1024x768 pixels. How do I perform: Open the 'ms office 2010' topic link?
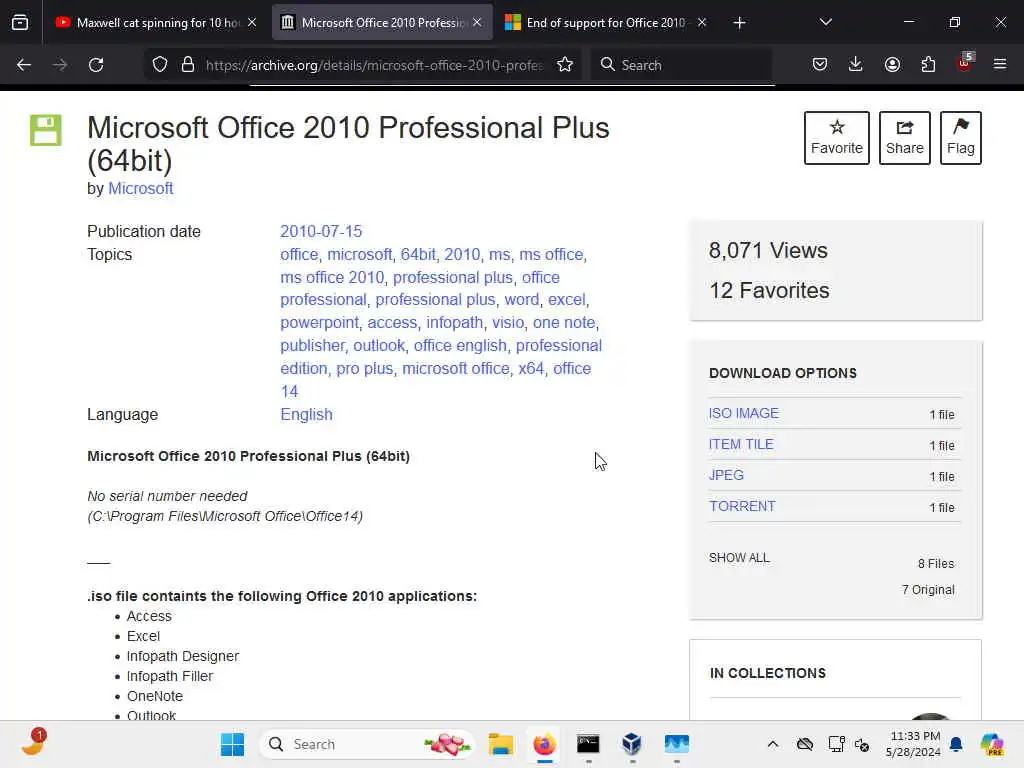(x=332, y=278)
